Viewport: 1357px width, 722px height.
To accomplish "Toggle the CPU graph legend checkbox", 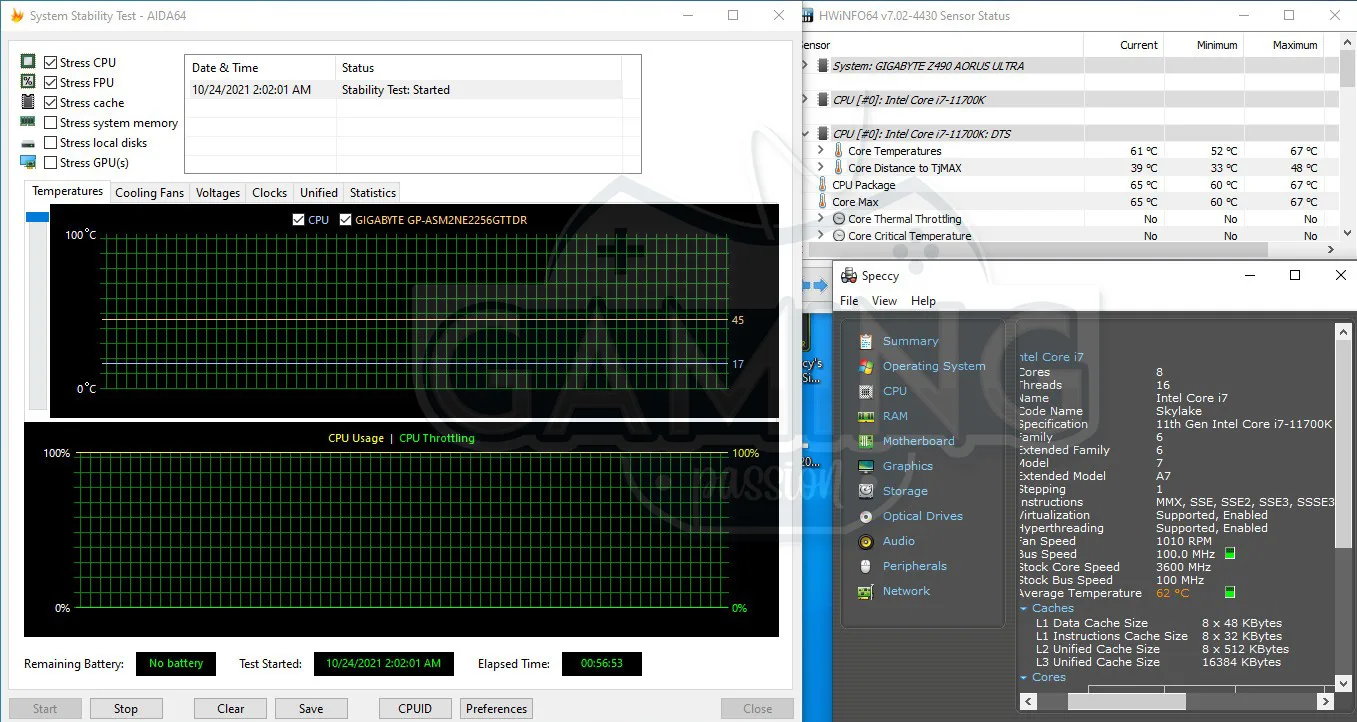I will (x=298, y=220).
